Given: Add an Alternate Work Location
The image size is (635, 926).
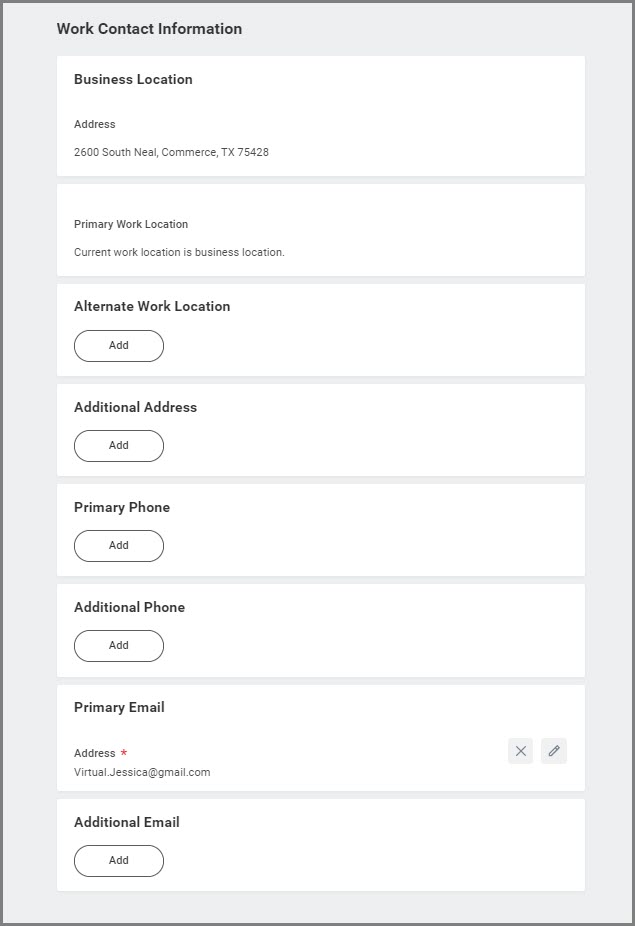Looking at the screenshot, I should click(118, 346).
